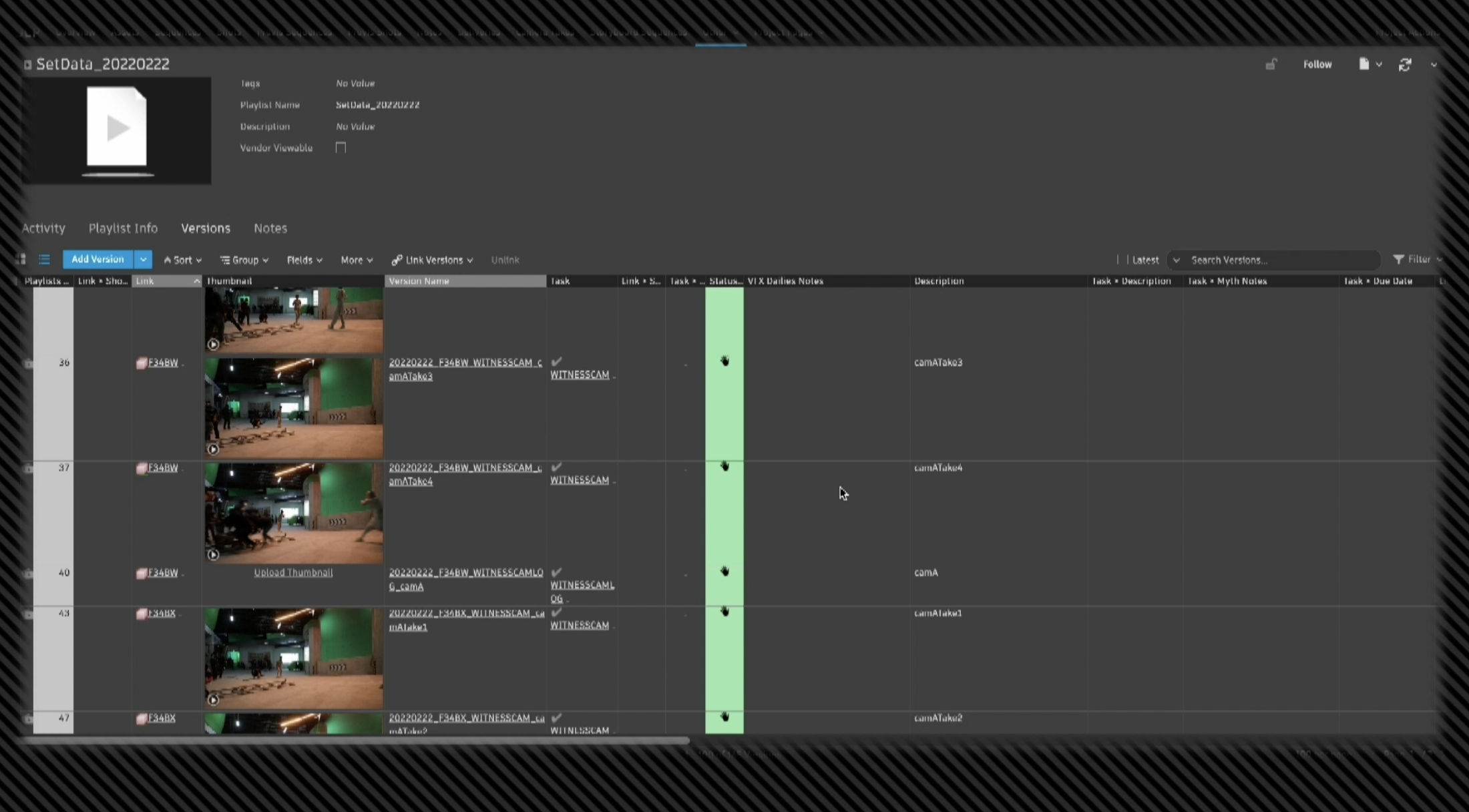The height and width of the screenshot is (812, 1469).
Task: Open the Notes tab
Action: click(x=270, y=228)
